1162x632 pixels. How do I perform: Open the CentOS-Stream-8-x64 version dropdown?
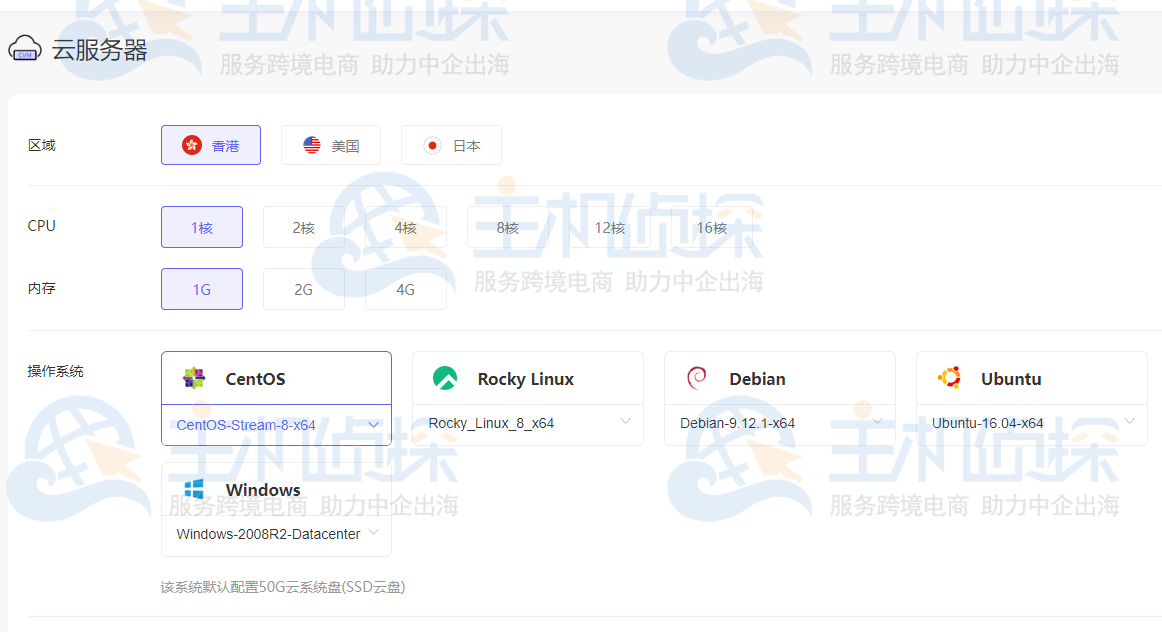(372, 424)
